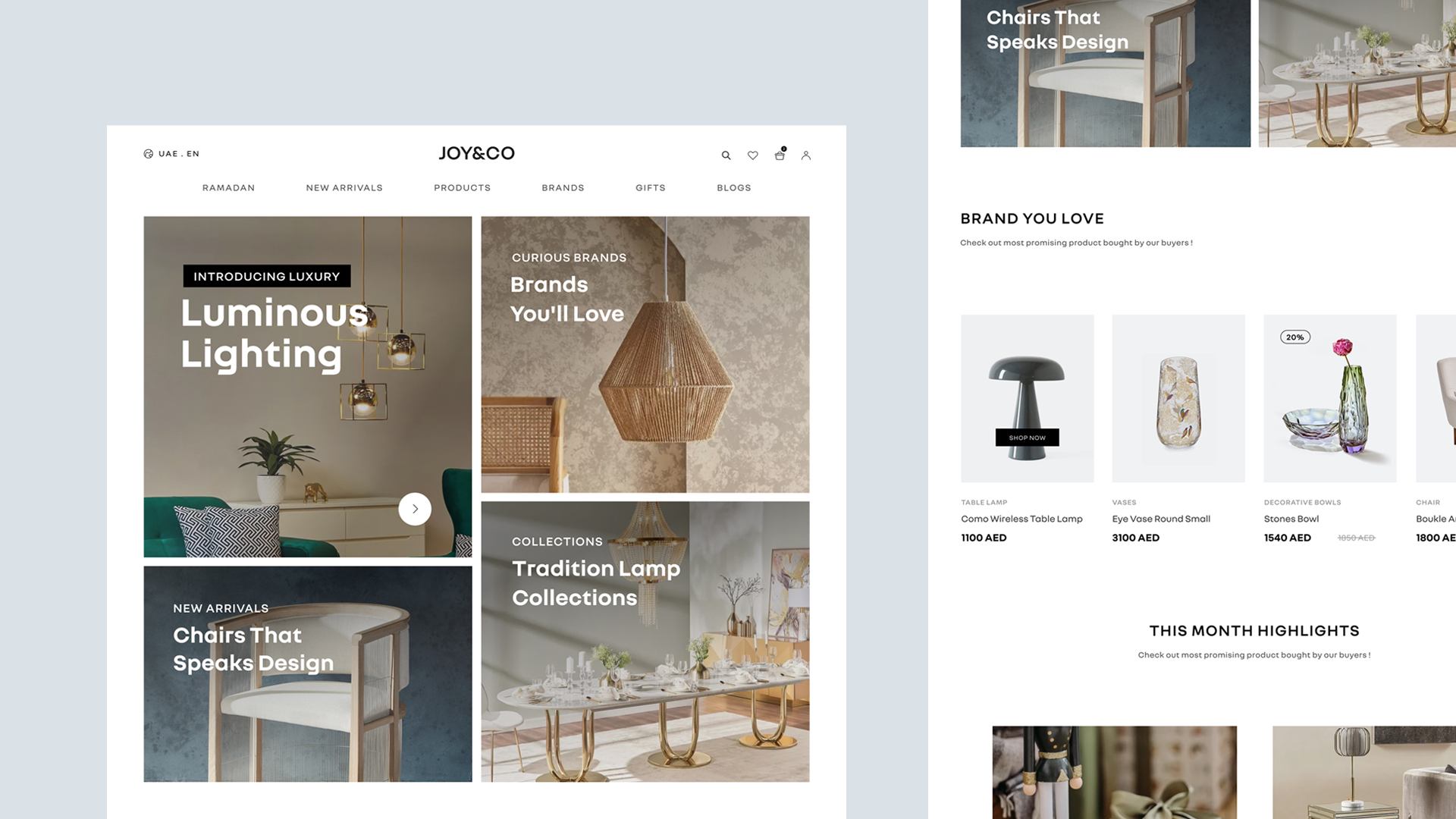
Task: Open the Gifts navigation item
Action: [650, 188]
